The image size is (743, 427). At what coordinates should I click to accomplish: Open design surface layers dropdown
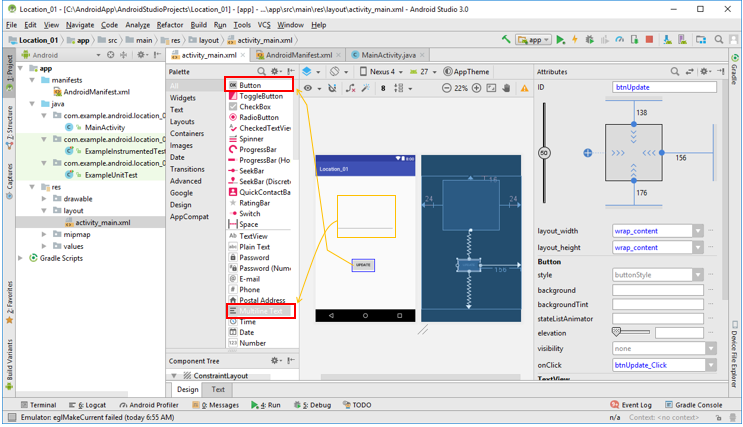click(x=311, y=72)
